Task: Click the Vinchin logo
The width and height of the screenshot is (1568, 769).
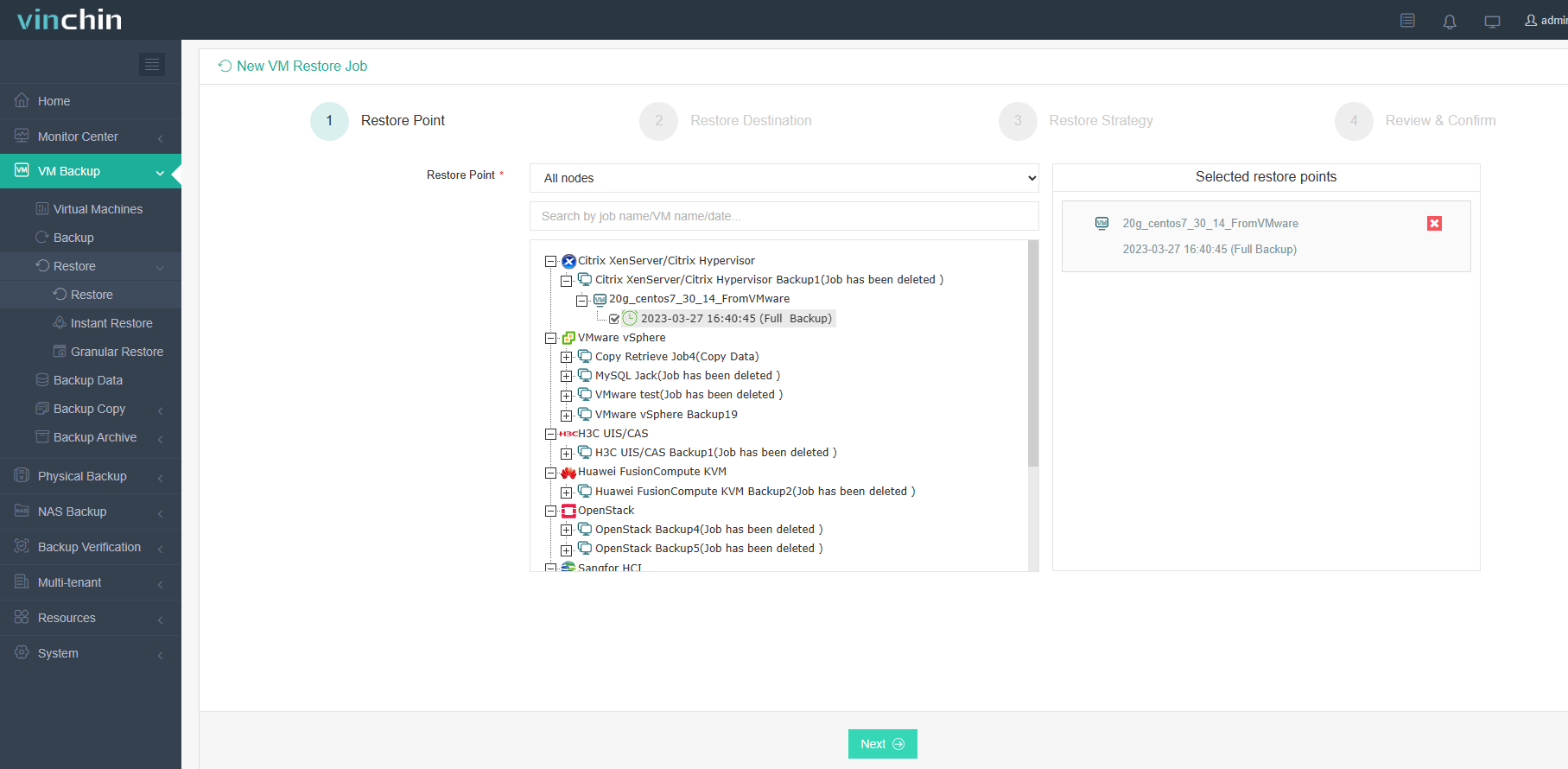Action: (x=70, y=19)
